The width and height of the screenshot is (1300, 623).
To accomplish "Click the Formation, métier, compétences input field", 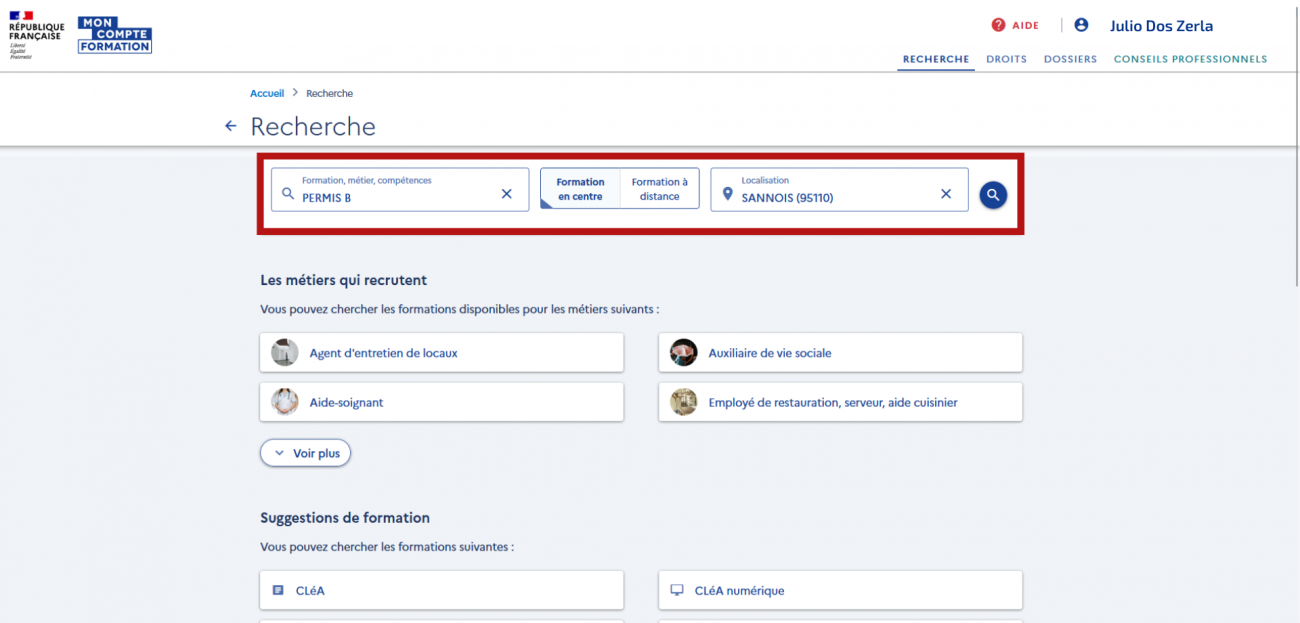I will point(400,190).
